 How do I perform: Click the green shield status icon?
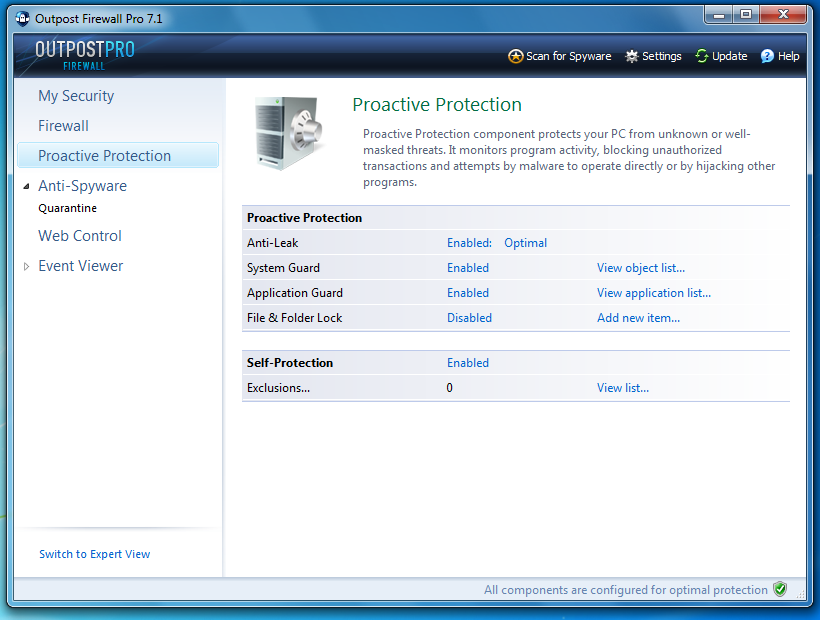(780, 589)
